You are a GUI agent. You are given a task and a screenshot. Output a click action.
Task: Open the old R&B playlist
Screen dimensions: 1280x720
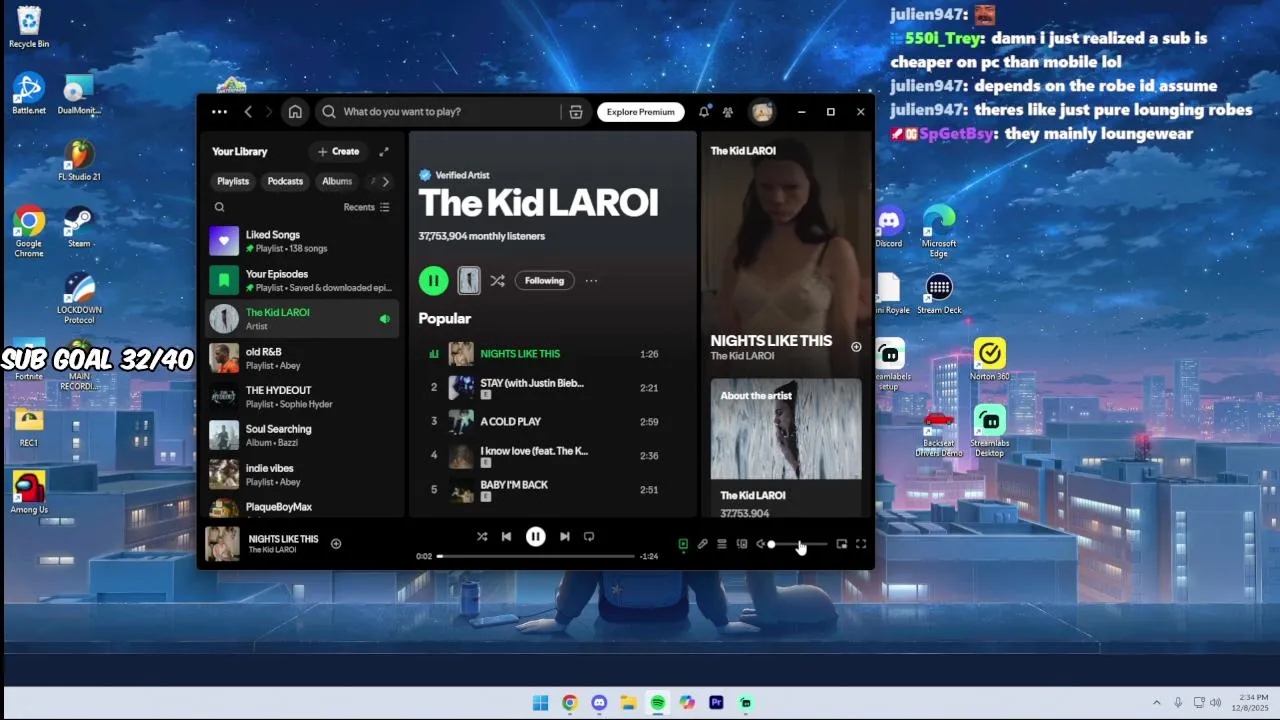[302, 358]
